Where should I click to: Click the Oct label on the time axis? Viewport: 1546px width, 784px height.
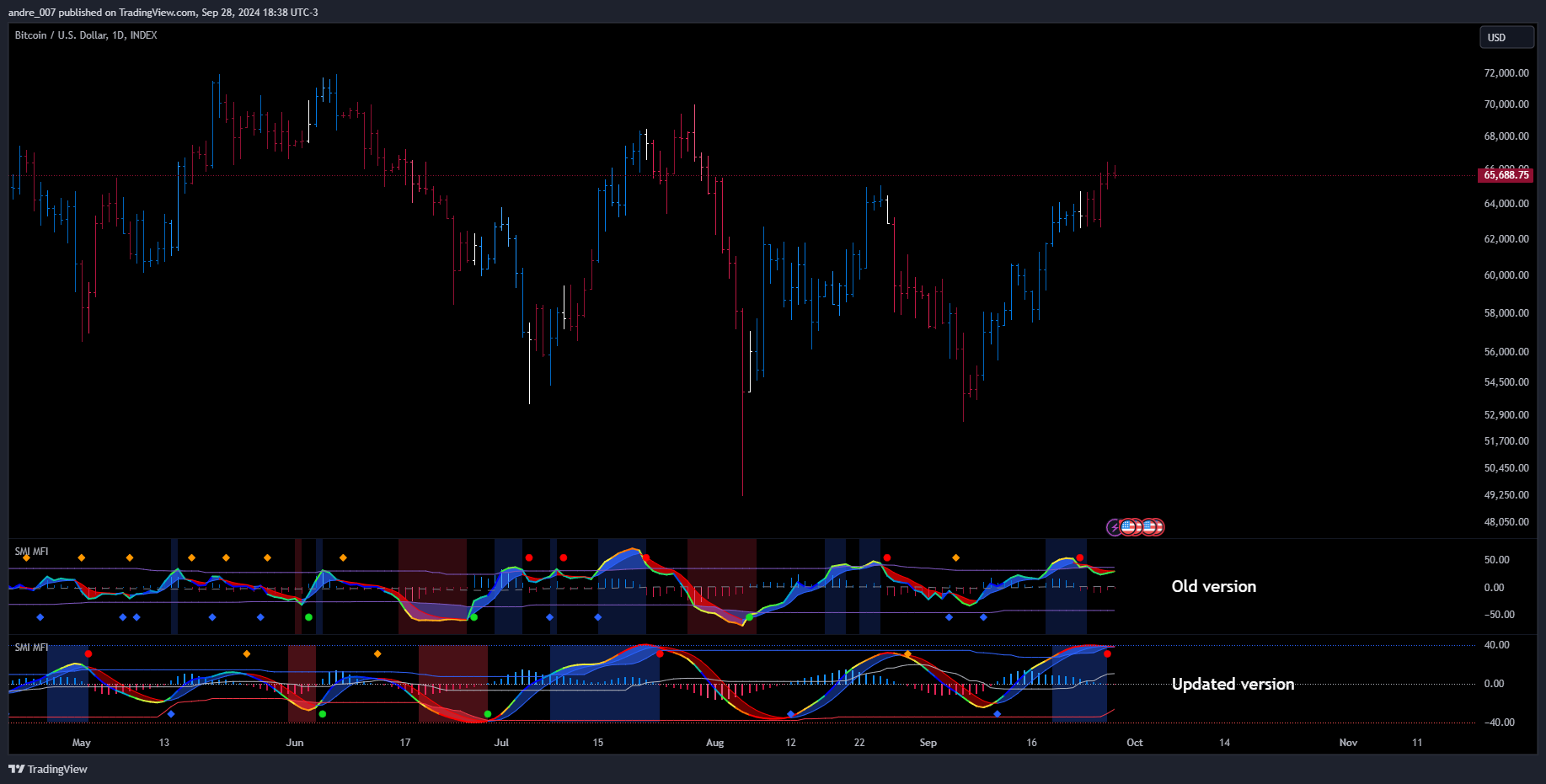click(x=1135, y=743)
